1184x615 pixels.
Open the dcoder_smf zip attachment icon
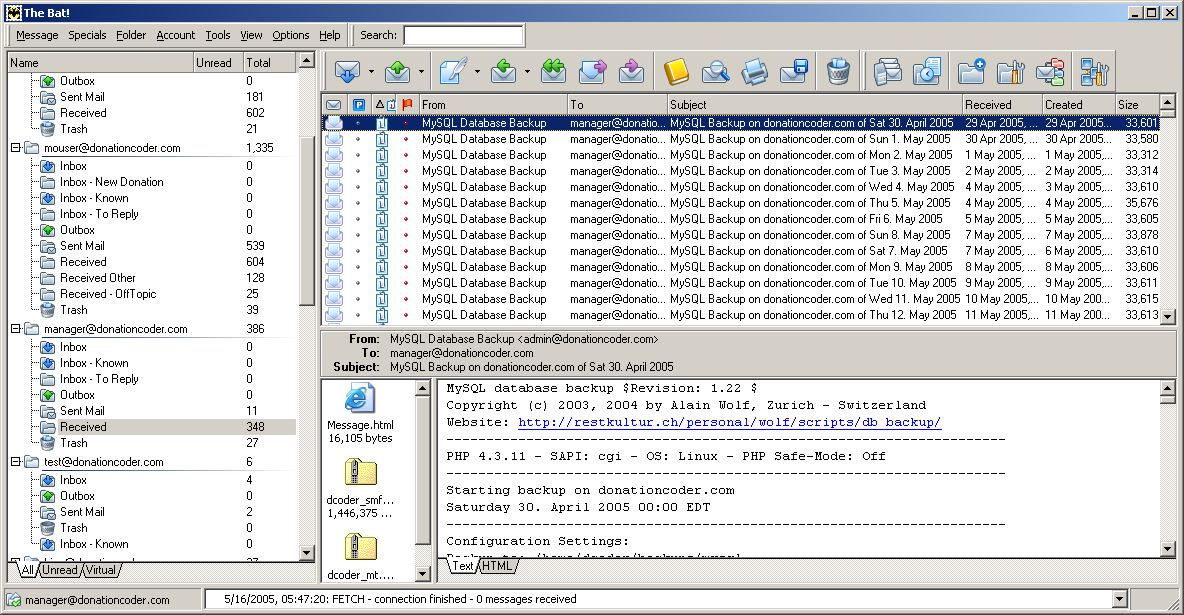click(x=360, y=473)
